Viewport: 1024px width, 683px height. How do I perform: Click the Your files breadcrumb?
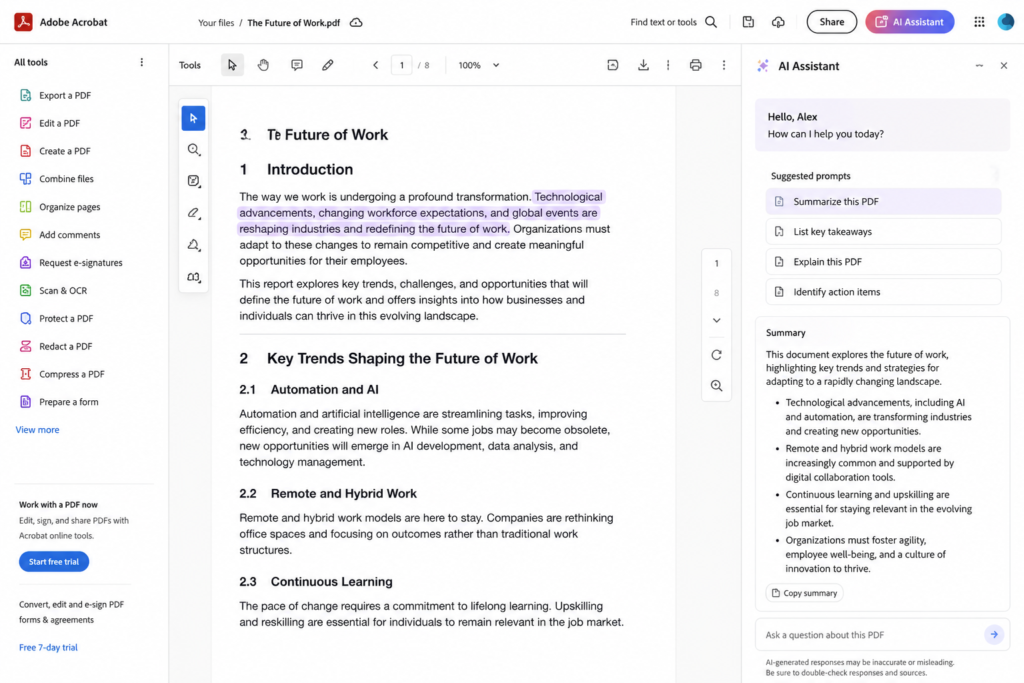[216, 23]
